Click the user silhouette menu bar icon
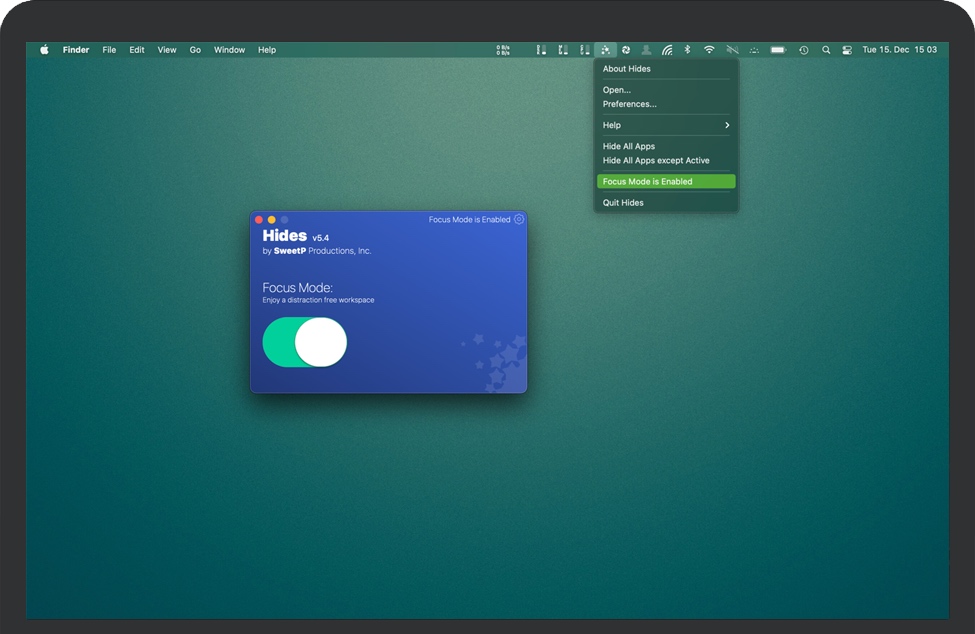This screenshot has width=975, height=634. click(647, 50)
